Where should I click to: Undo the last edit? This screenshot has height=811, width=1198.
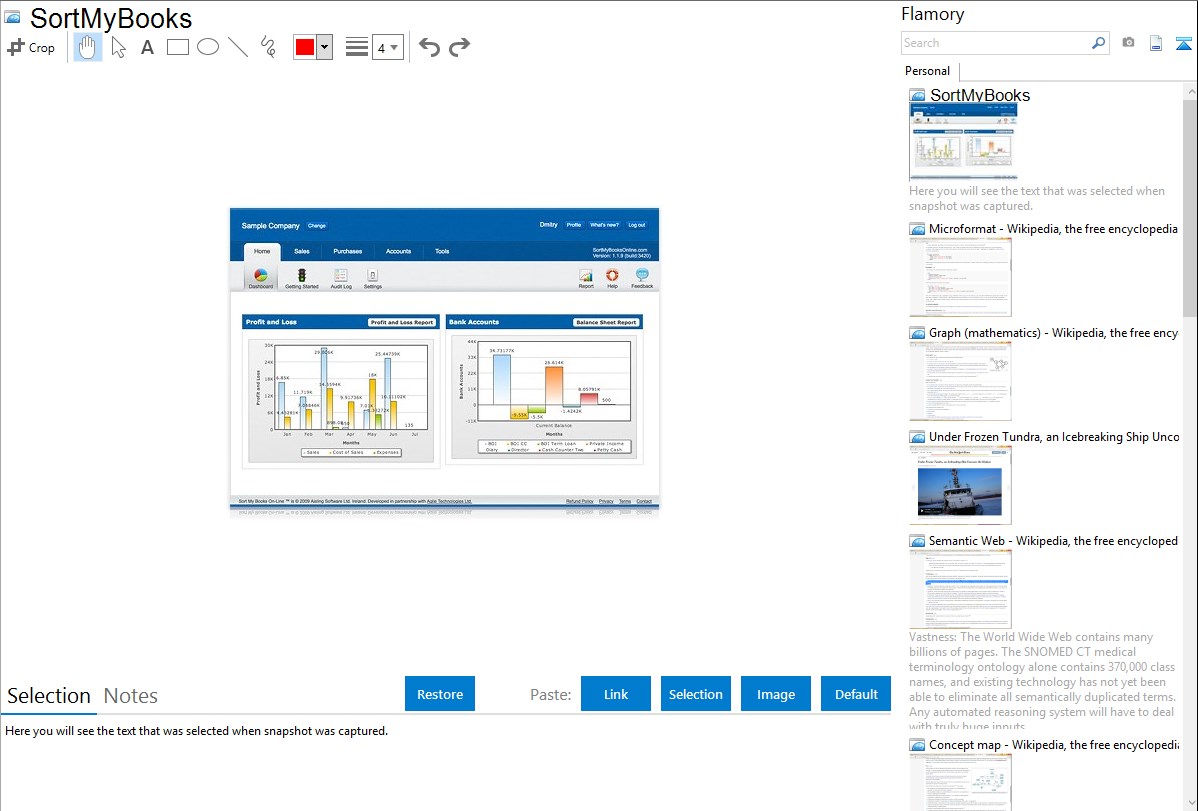coord(429,47)
